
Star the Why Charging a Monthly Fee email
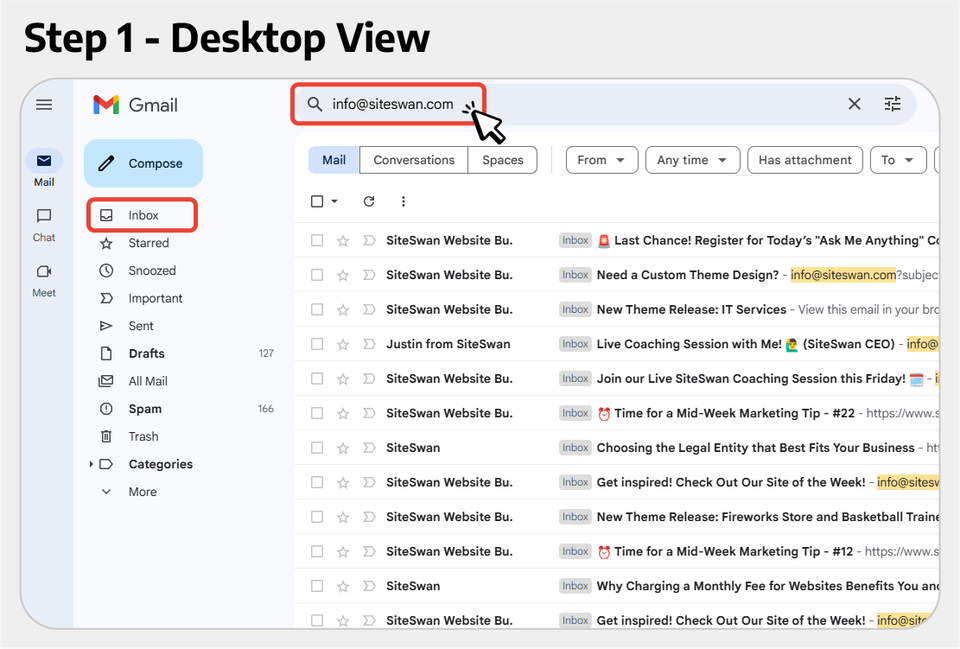point(343,587)
